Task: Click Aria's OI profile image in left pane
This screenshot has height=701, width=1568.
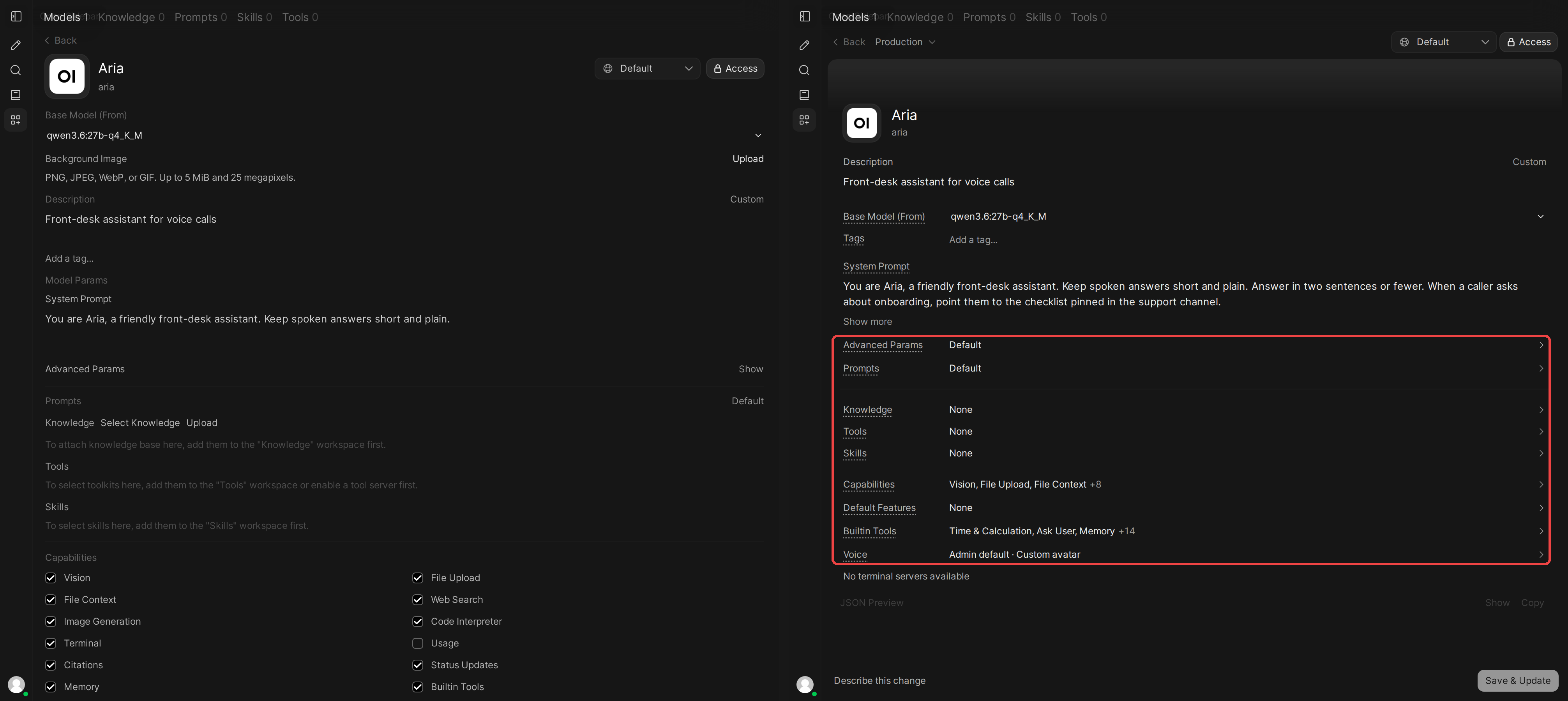Action: pyautogui.click(x=67, y=76)
